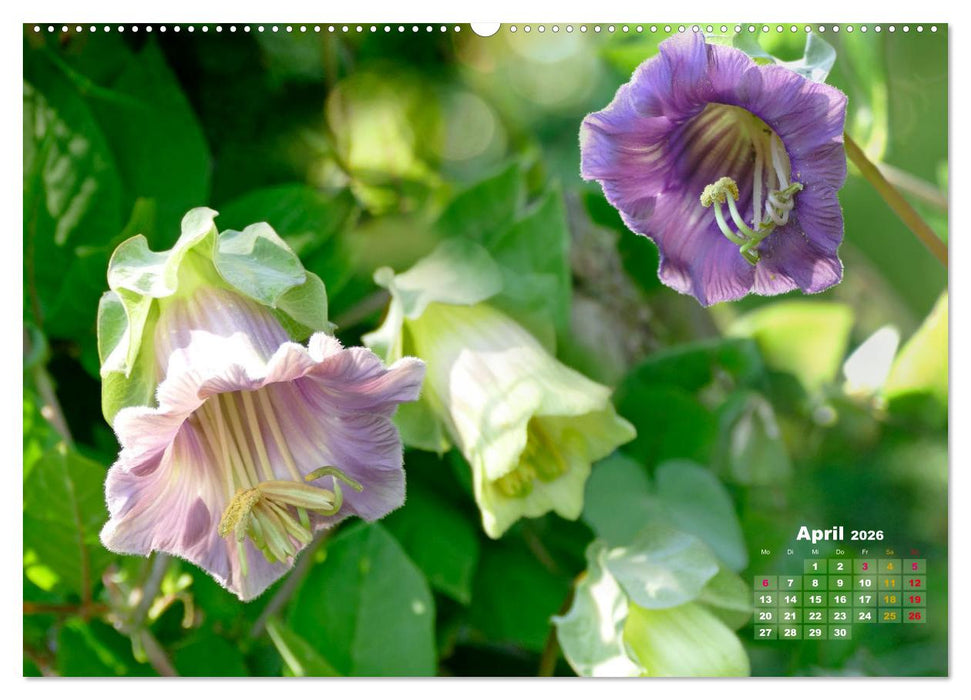Click the green date cell 9

pos(840,583)
